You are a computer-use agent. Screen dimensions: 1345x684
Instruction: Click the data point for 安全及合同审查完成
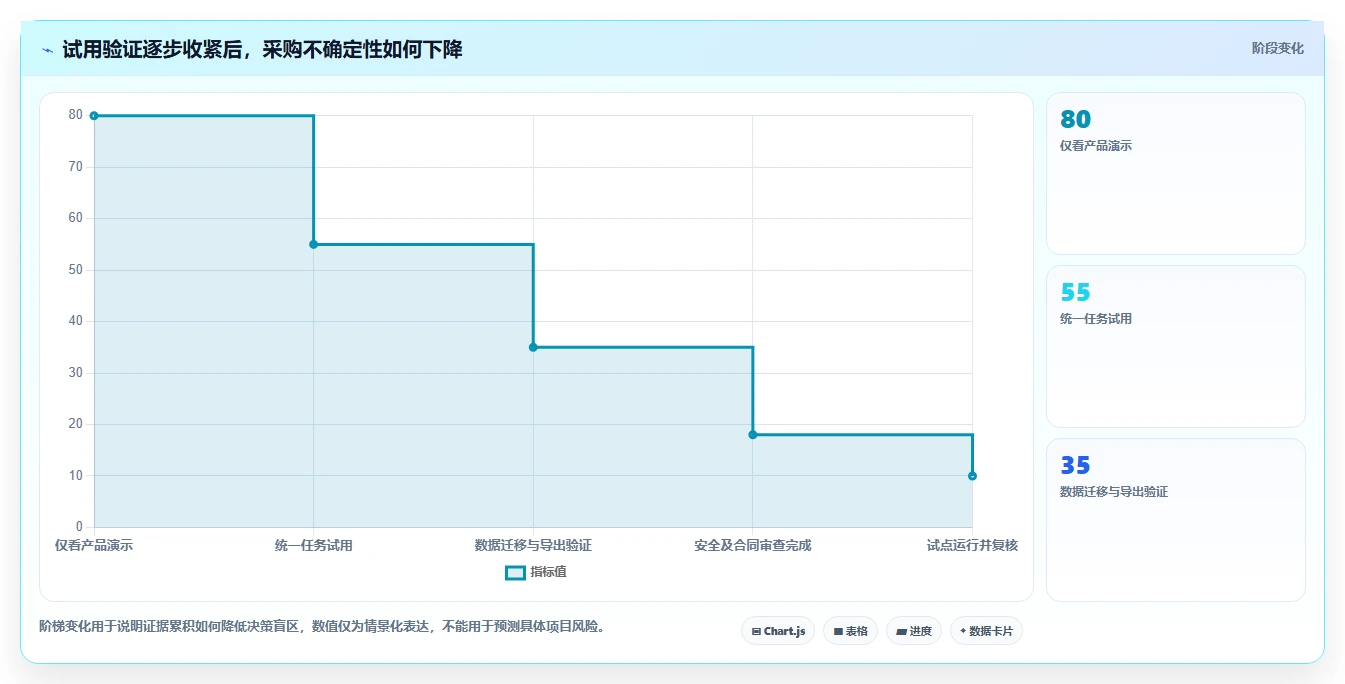753,434
